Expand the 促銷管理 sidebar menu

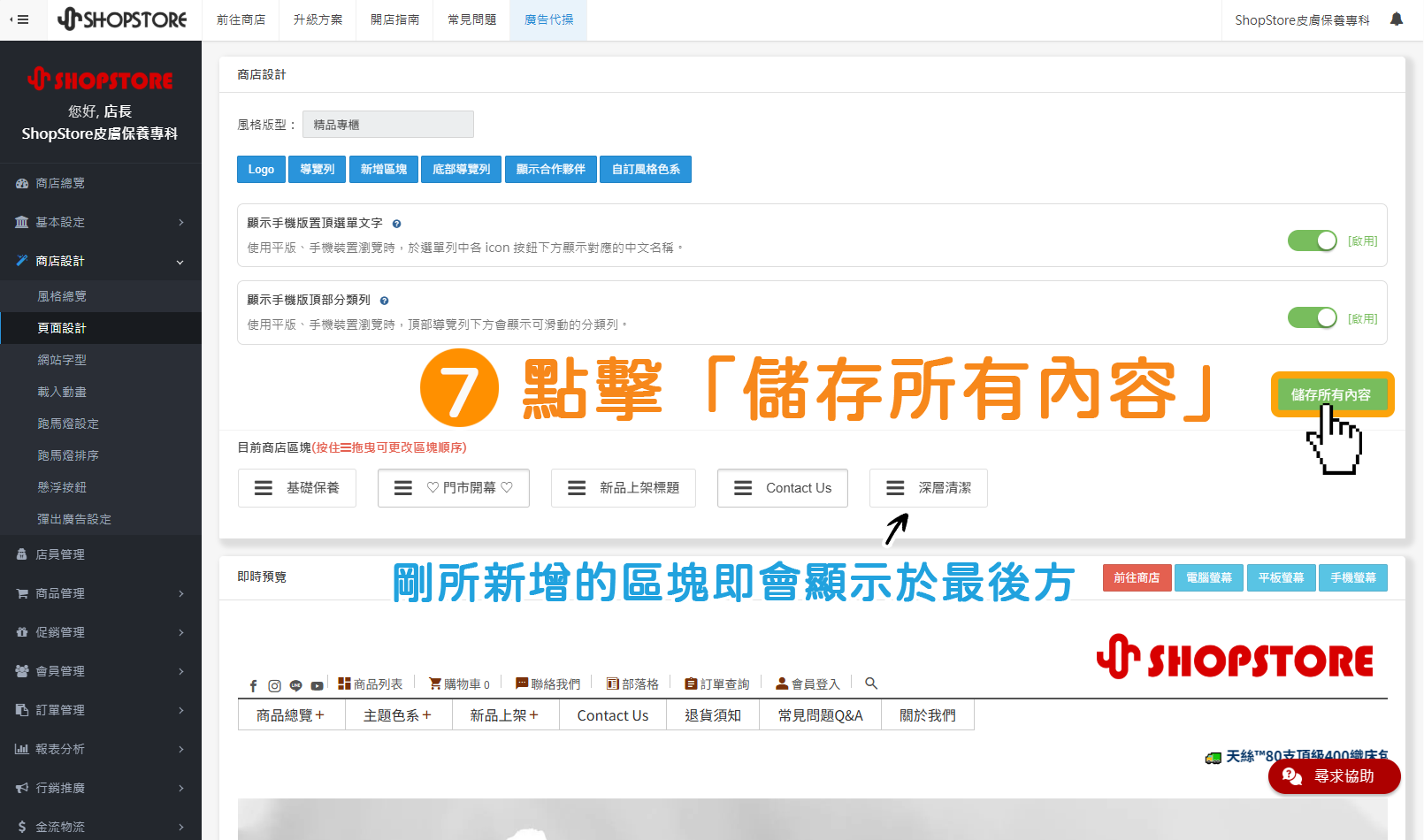pyautogui.click(x=101, y=632)
